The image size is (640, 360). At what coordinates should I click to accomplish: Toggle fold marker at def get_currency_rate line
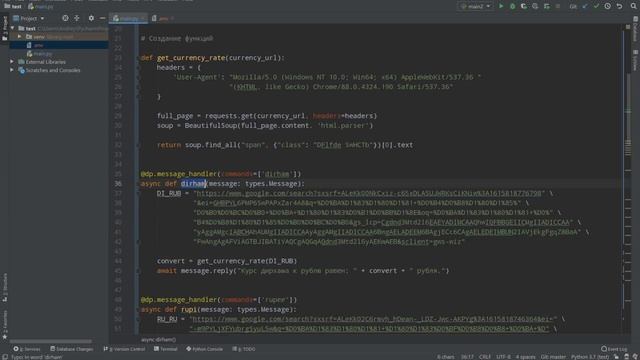pos(138,58)
